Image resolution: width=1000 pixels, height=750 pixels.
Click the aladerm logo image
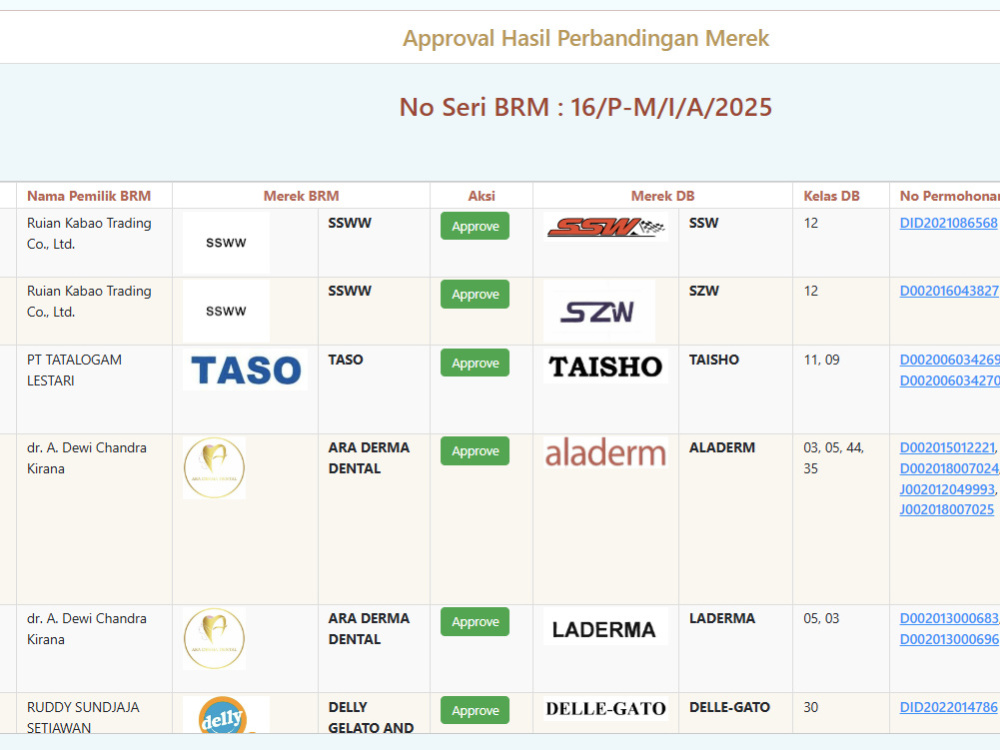click(605, 453)
